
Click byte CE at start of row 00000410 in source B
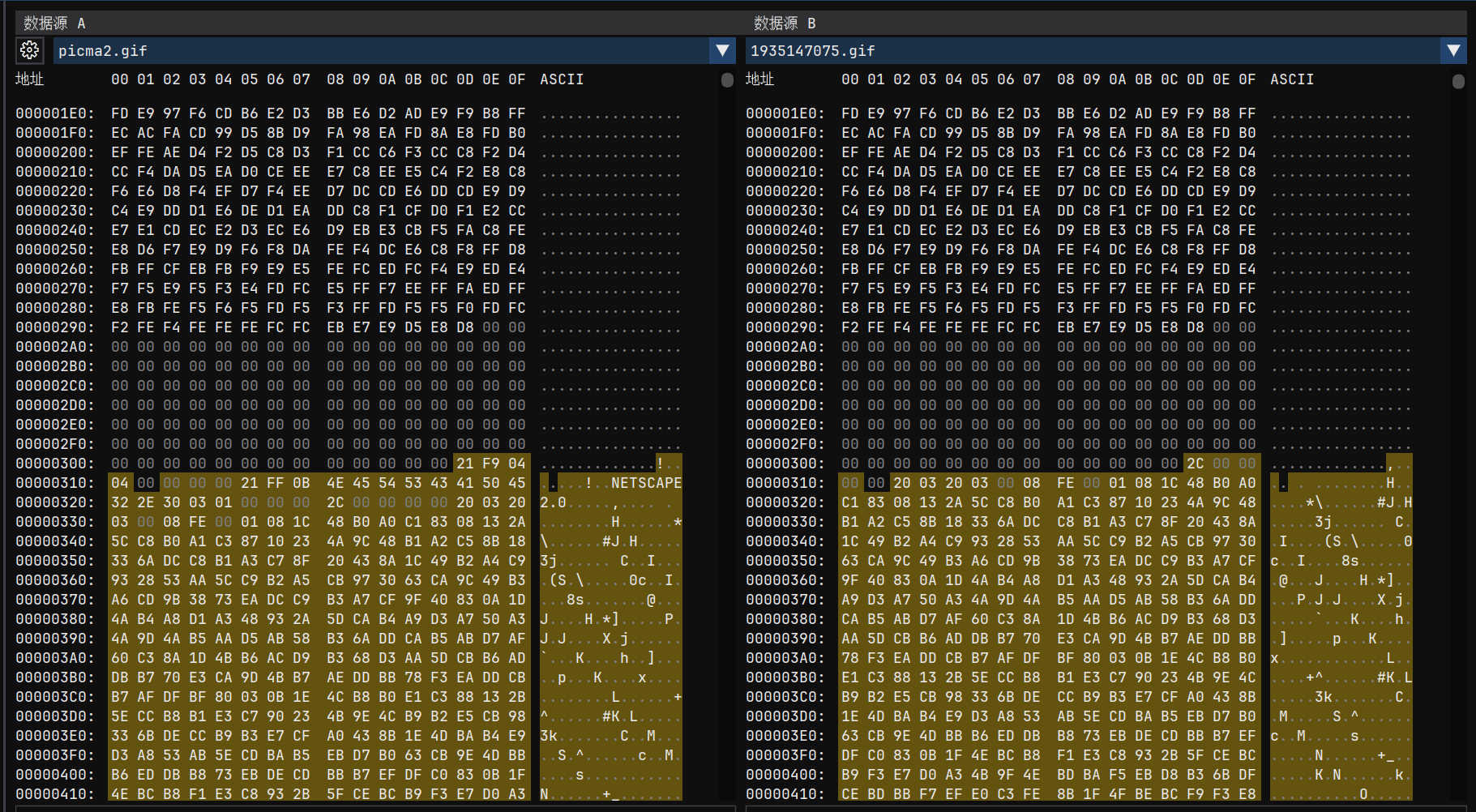[x=850, y=794]
